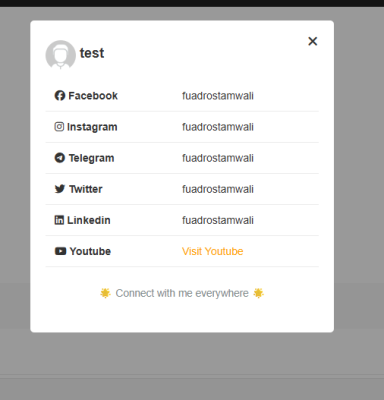Select the Linkedin username value

pos(218,220)
